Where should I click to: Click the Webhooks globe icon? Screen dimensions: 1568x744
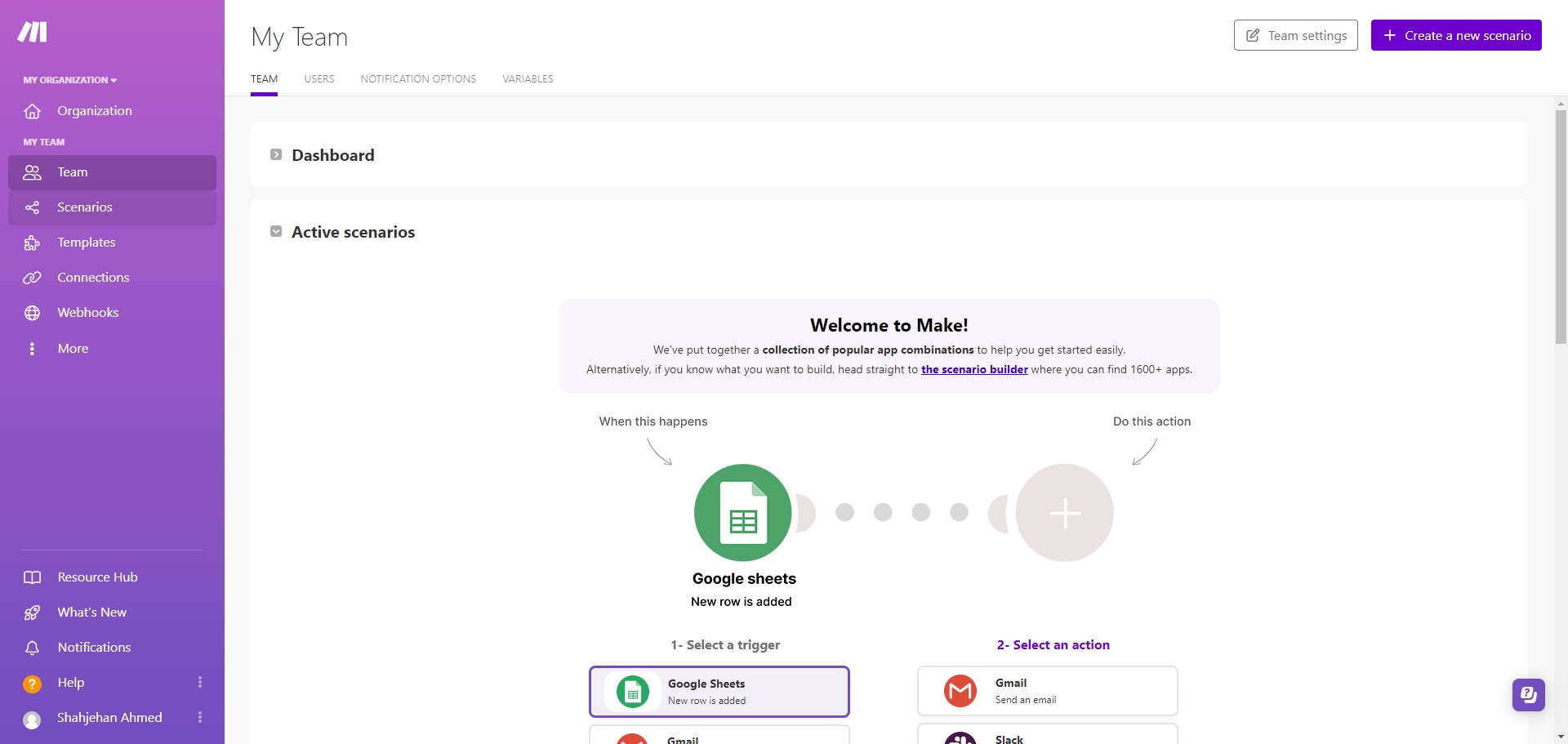31,312
